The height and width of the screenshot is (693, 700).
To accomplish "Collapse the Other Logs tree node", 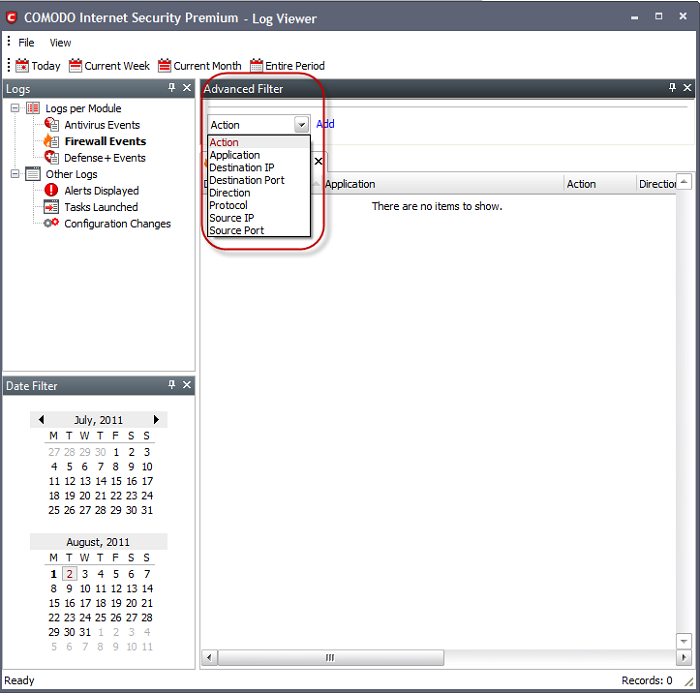I will (x=15, y=174).
